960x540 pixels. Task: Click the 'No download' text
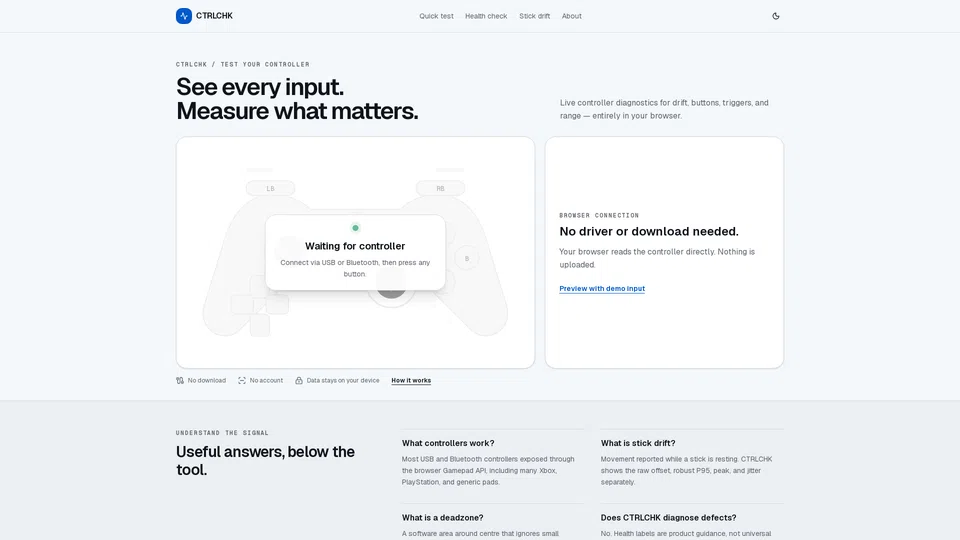coord(207,381)
